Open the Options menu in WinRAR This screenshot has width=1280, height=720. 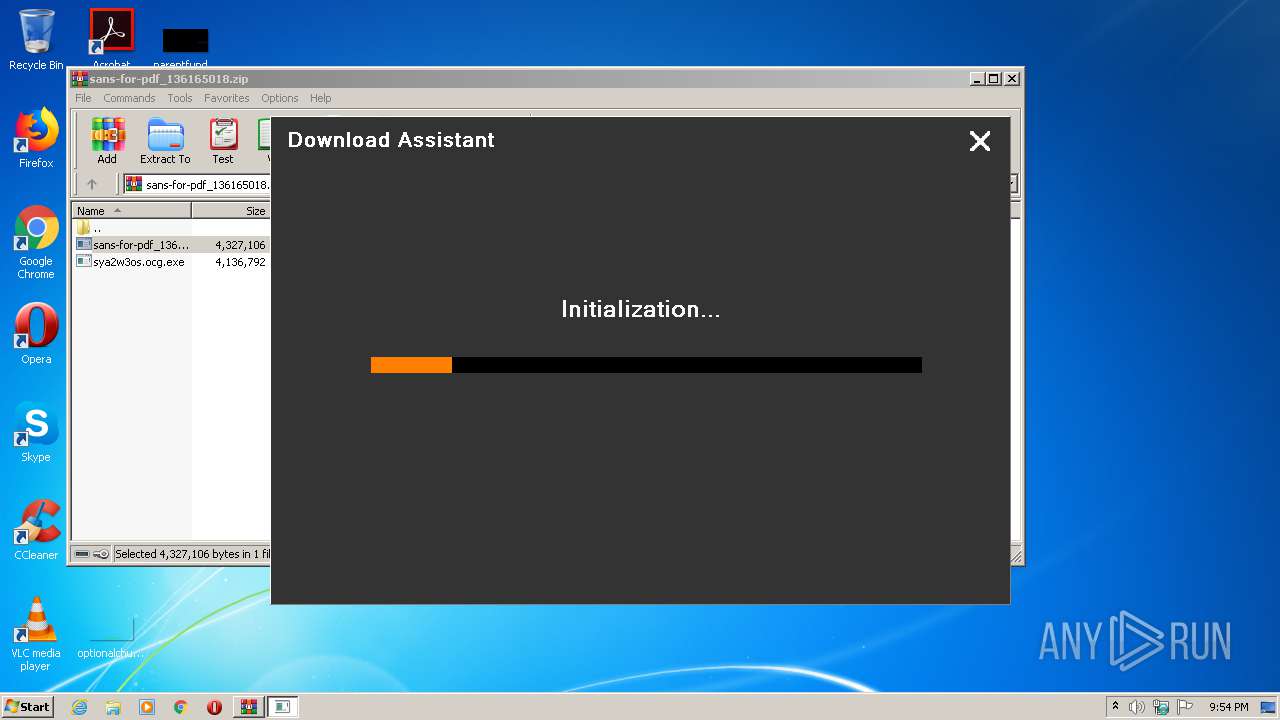click(280, 98)
